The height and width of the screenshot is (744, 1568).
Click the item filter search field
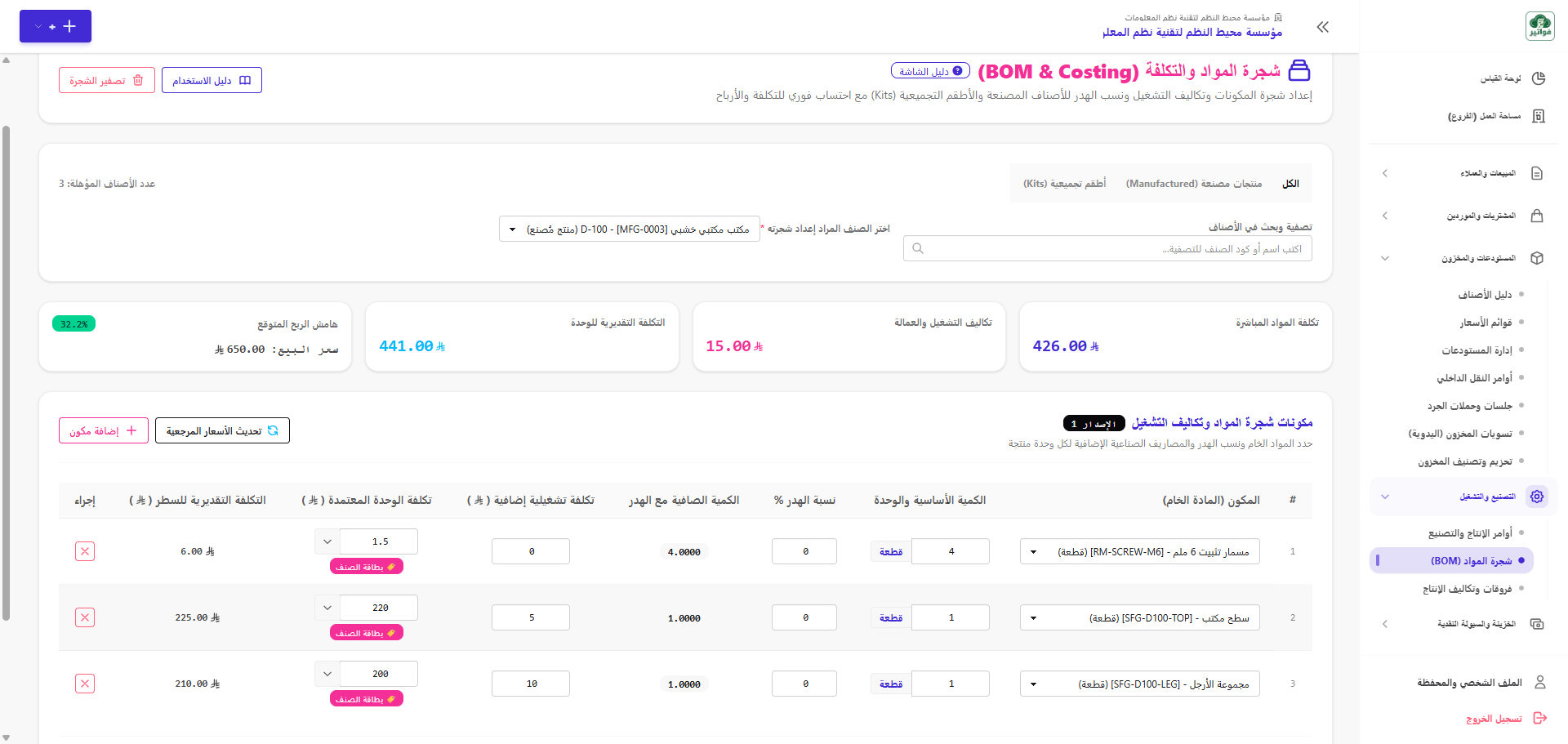coord(1107,248)
